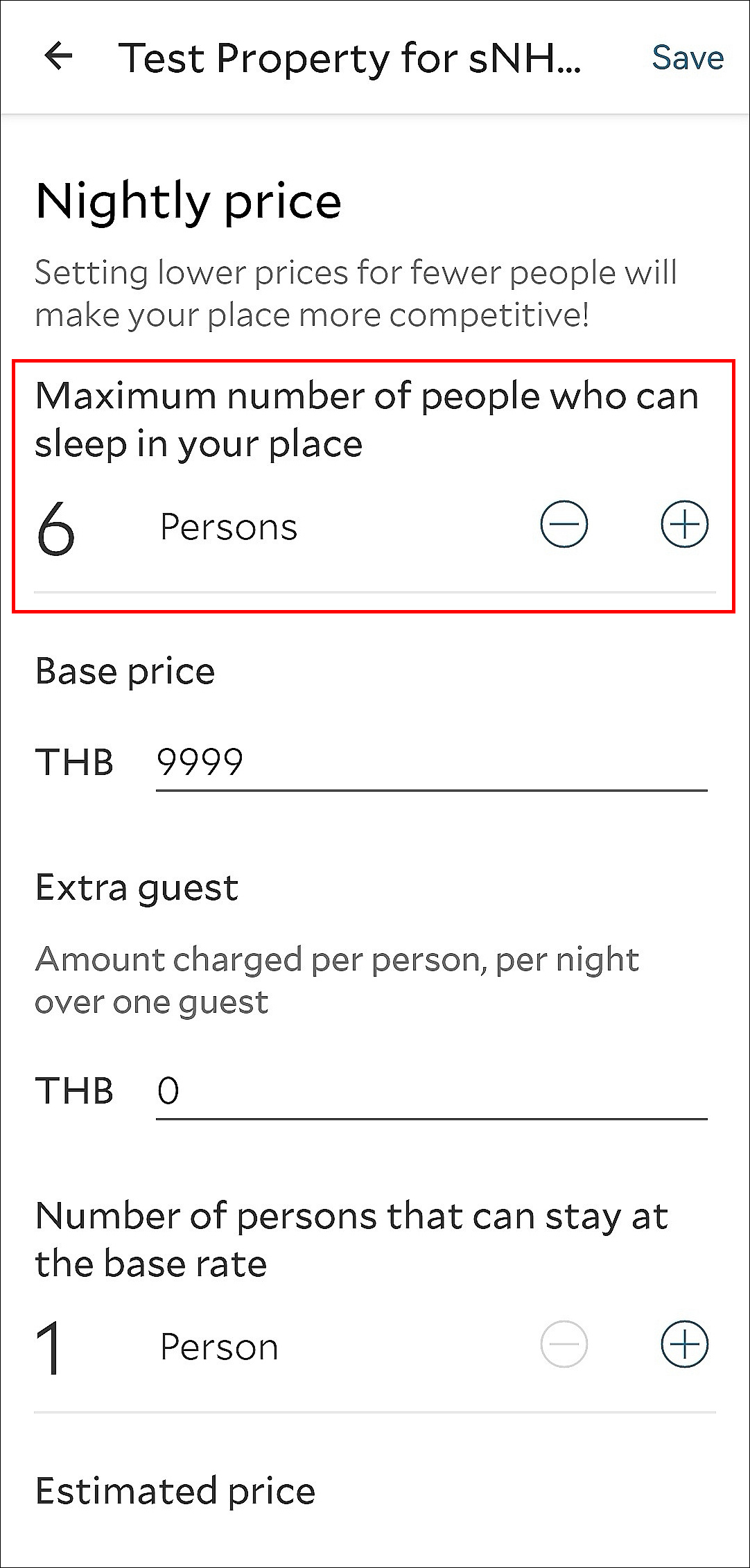The height and width of the screenshot is (1568, 750).
Task: Increase persons staying at base rate
Action: (x=684, y=1344)
